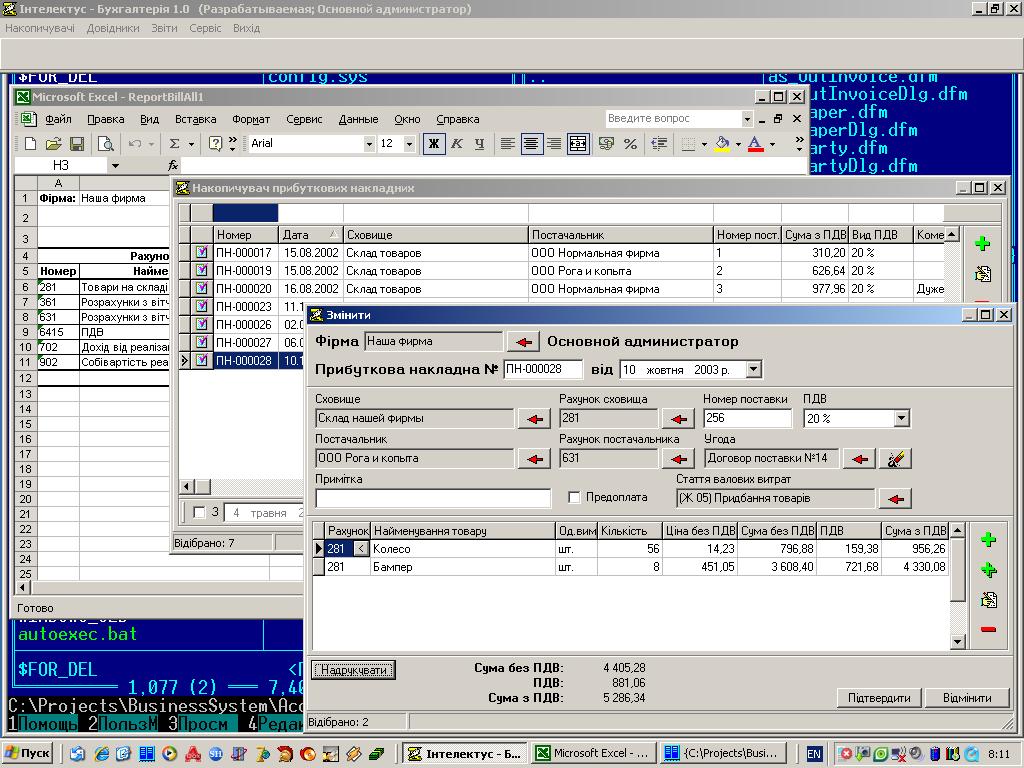Toggle the checkbox on the ПН-000020 row
This screenshot has width=1024, height=768.
(202, 289)
